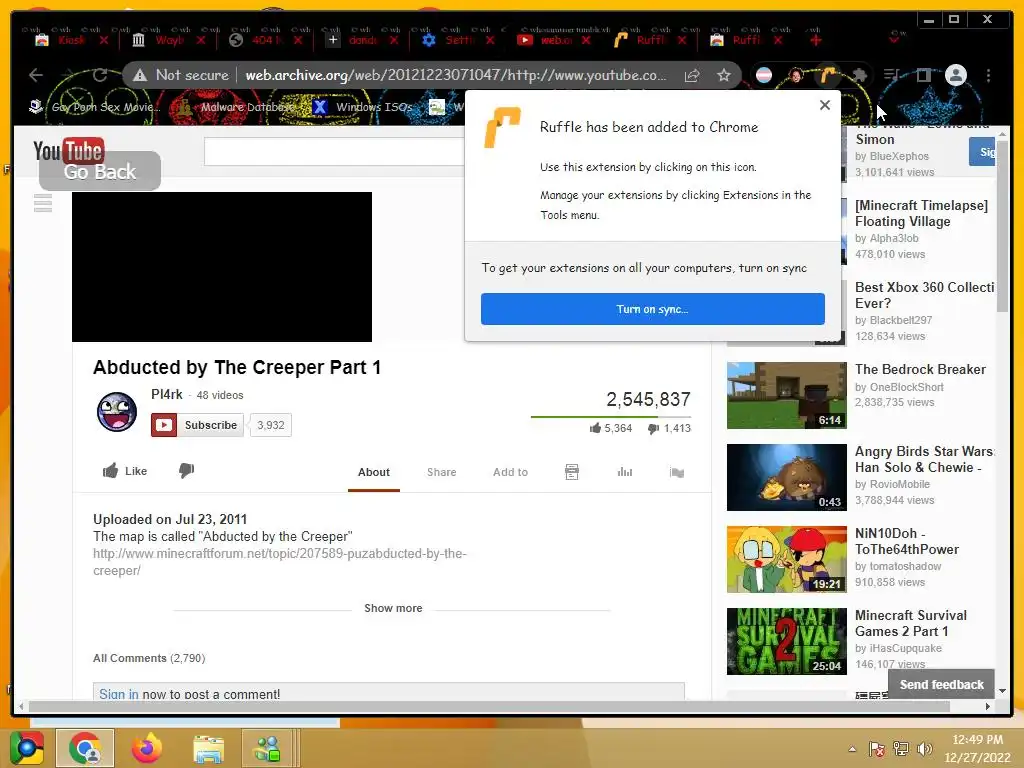Open the video statistics bar chart icon
Viewport: 1024px width, 768px height.
(x=625, y=472)
